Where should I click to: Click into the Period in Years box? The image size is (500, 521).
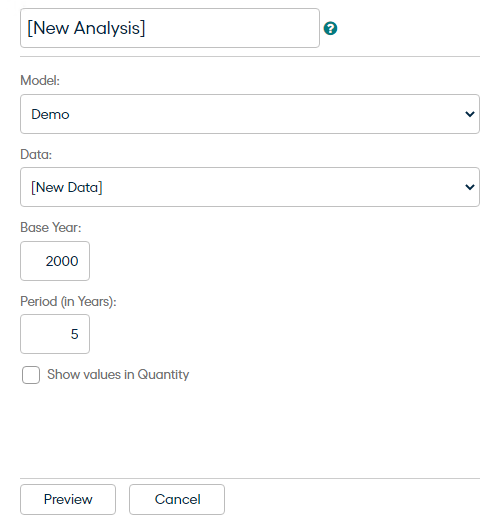click(55, 334)
